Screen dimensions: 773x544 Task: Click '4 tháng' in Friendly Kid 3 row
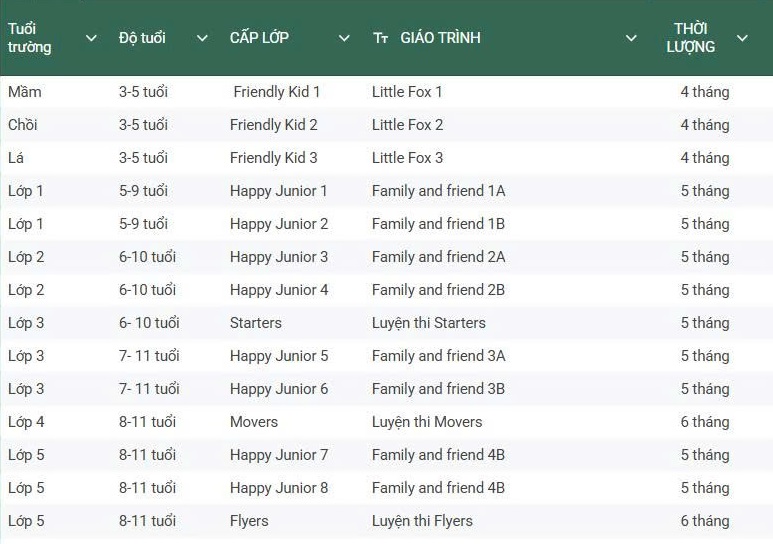[705, 158]
